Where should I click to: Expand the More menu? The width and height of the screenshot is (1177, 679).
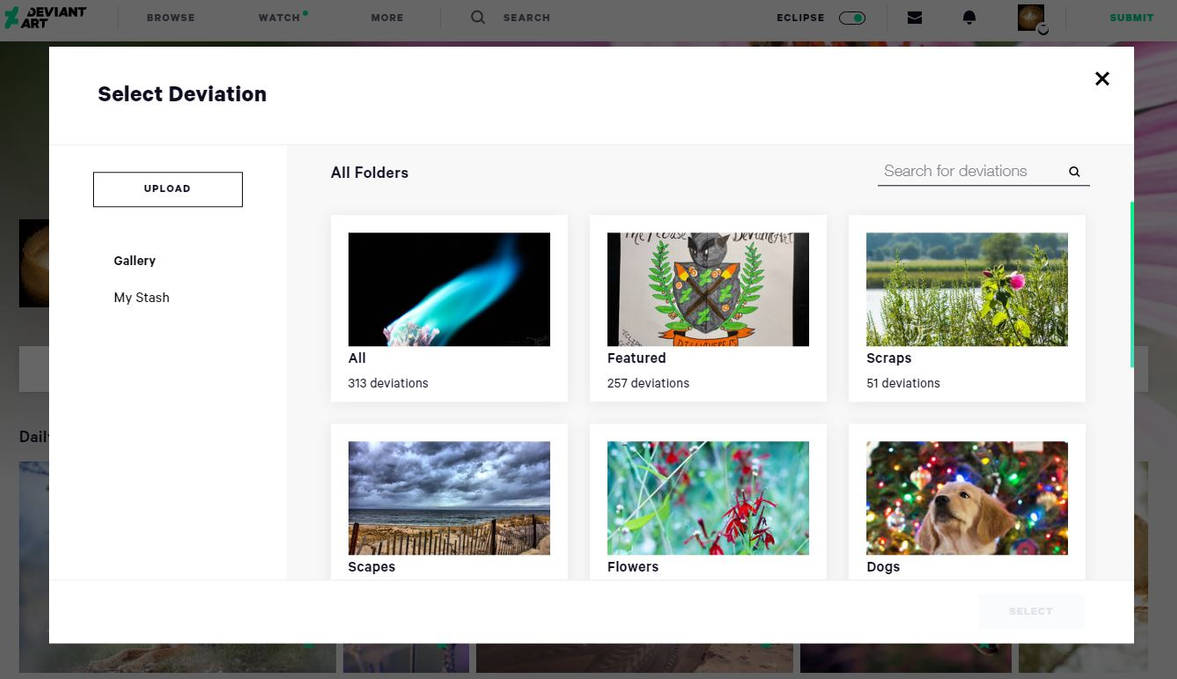click(x=387, y=17)
